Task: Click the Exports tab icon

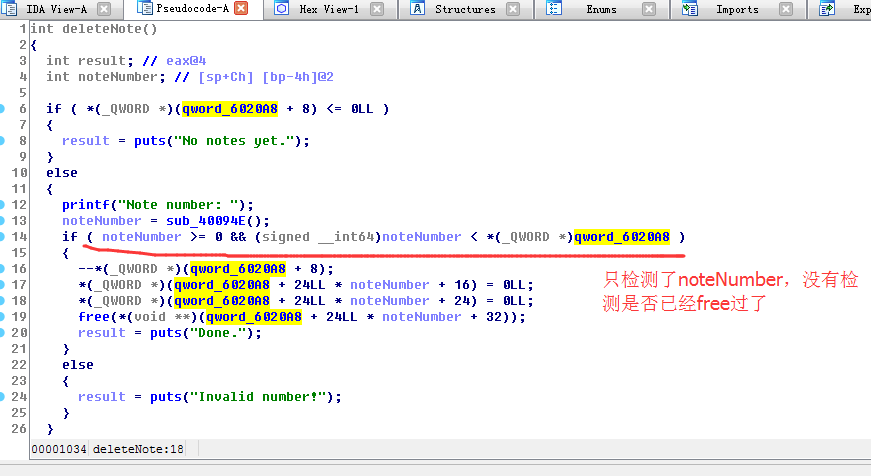Action: (x=827, y=9)
